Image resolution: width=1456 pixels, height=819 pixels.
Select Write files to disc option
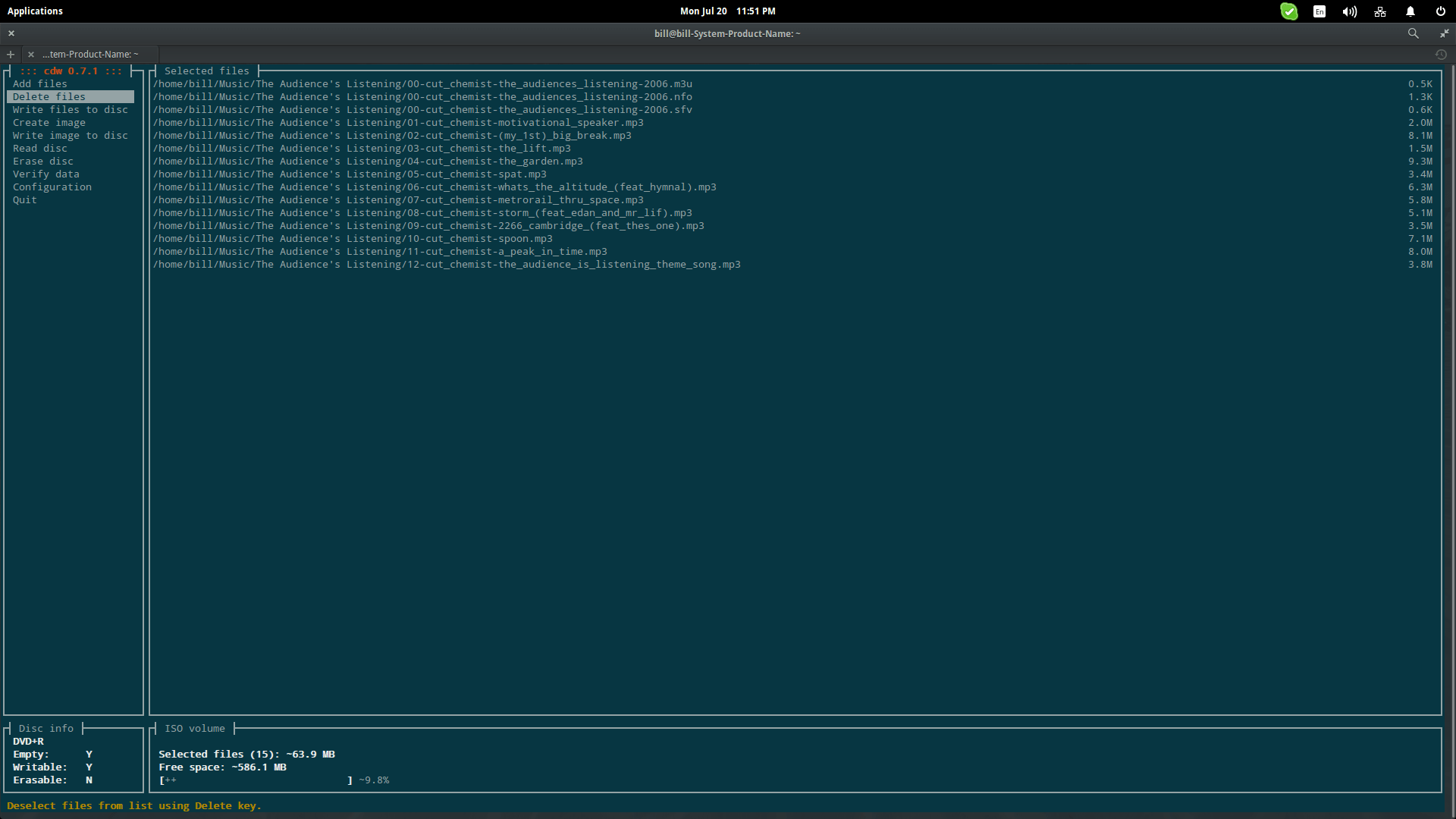70,110
